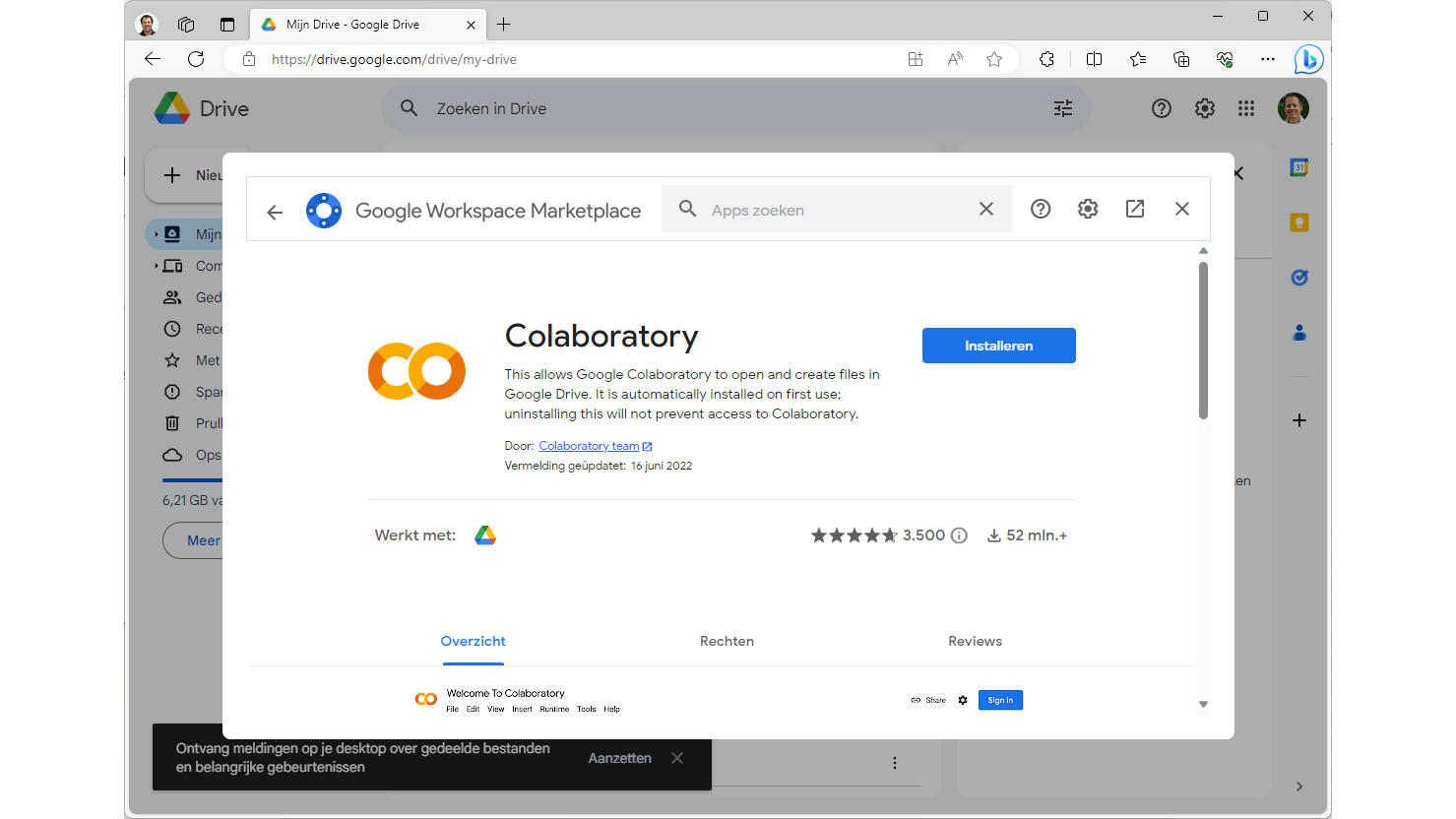
Task: Close the Marketplace dialog
Action: pos(1182,209)
